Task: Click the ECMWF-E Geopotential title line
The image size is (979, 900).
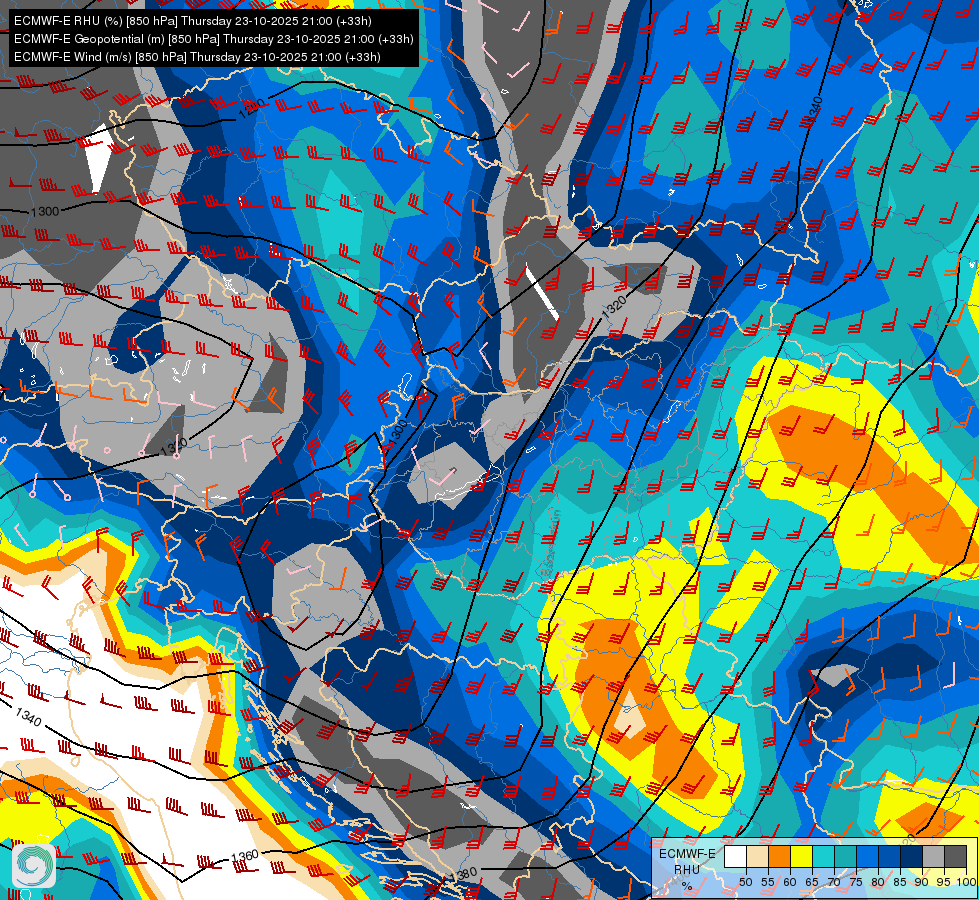Action: click(x=214, y=39)
